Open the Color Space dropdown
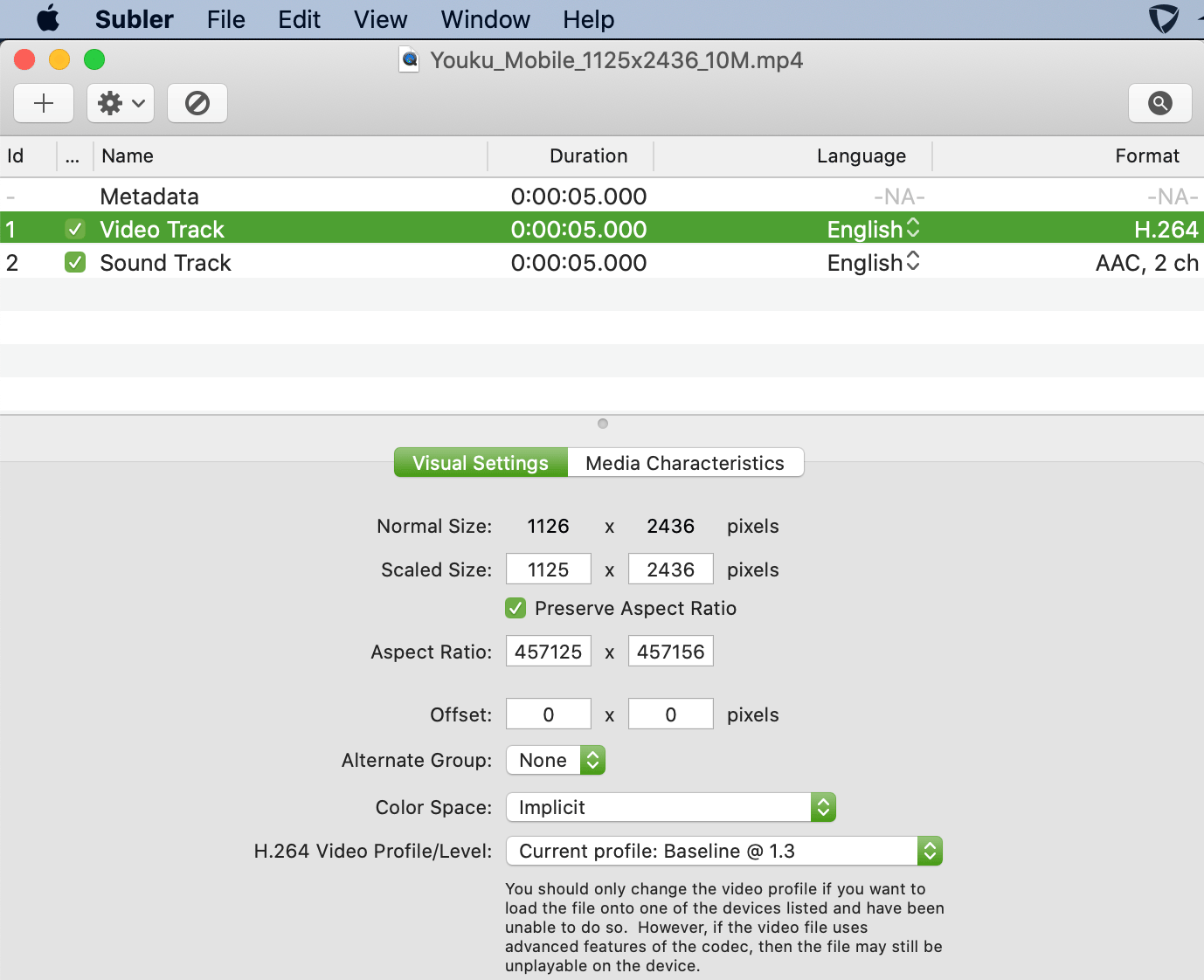The image size is (1204, 980). pyautogui.click(x=671, y=807)
